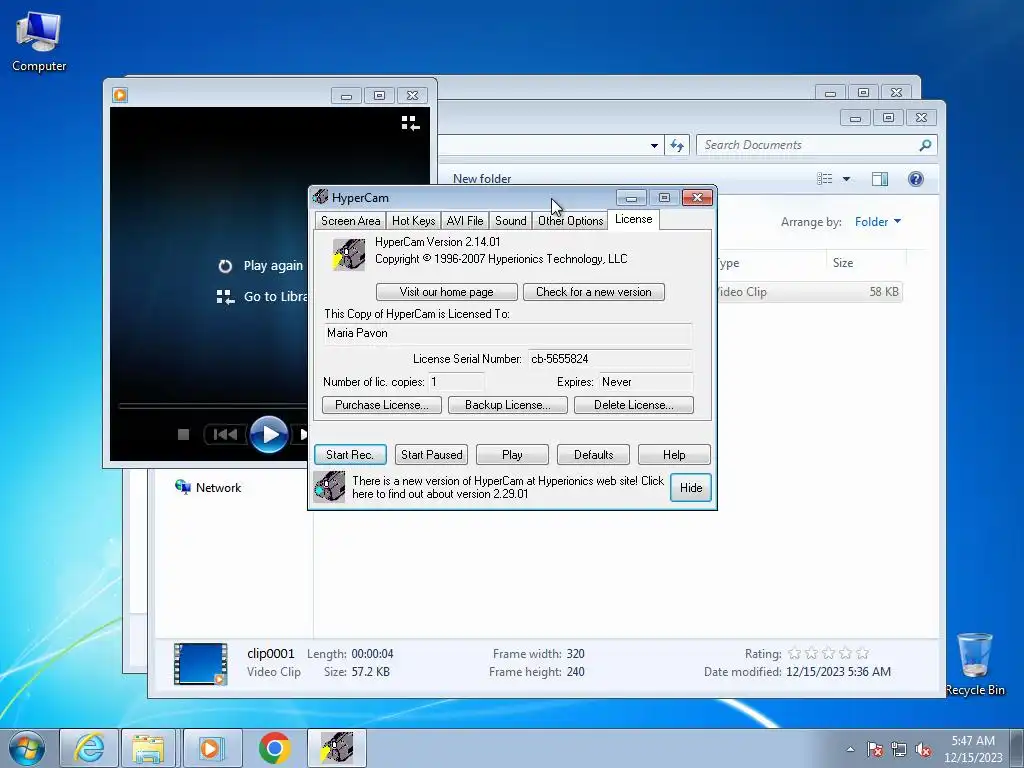Start recording with Start Rec. button

[350, 455]
